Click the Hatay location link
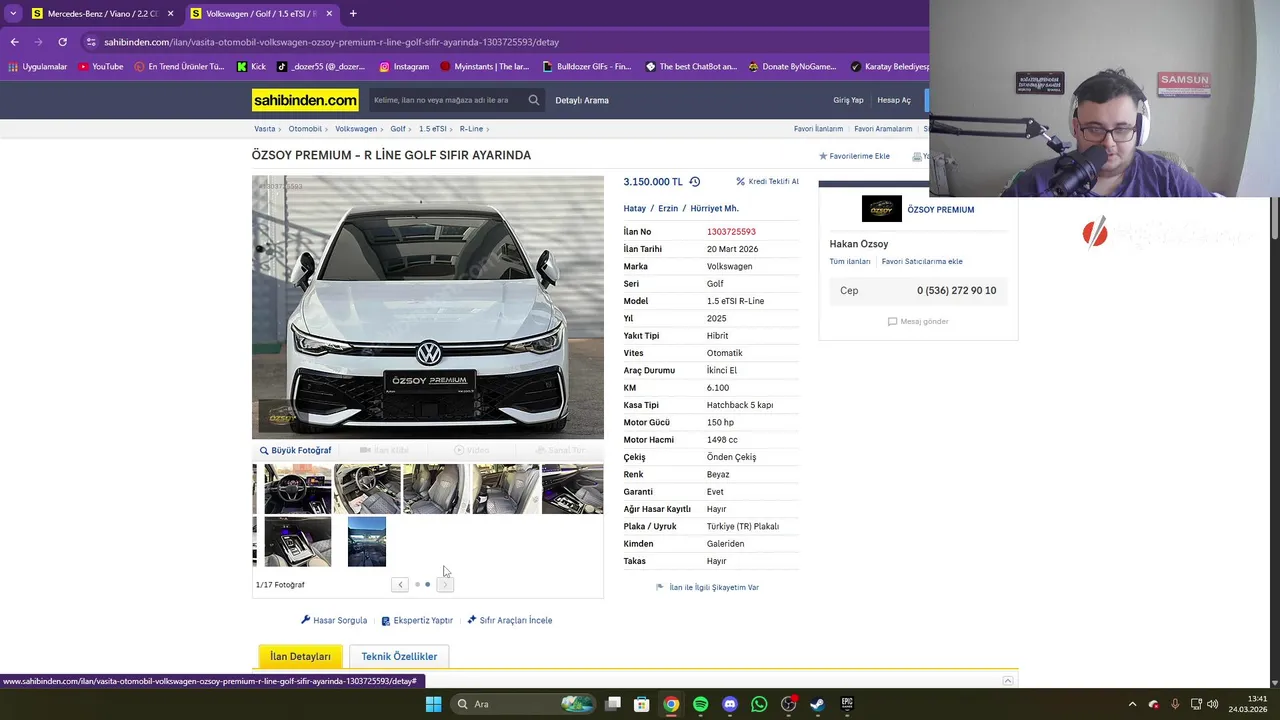This screenshot has height=720, width=1280. pyautogui.click(x=635, y=209)
